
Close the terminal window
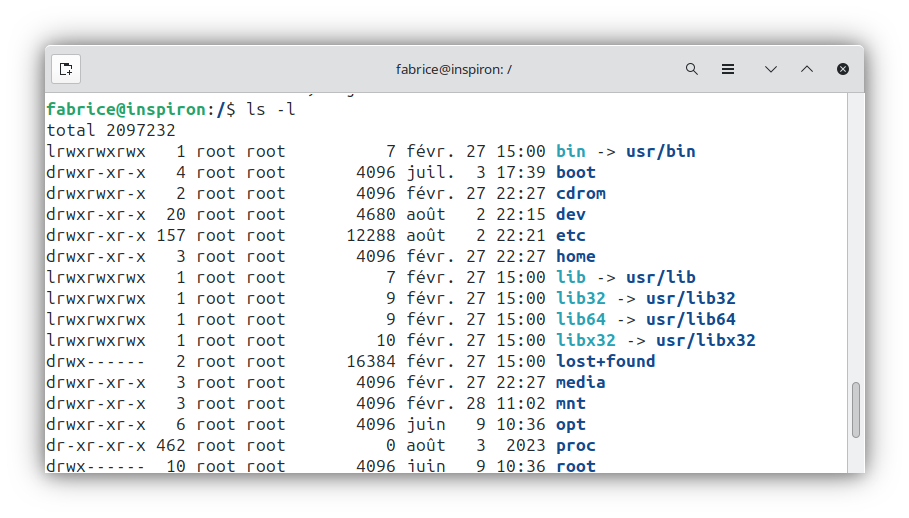(x=843, y=69)
